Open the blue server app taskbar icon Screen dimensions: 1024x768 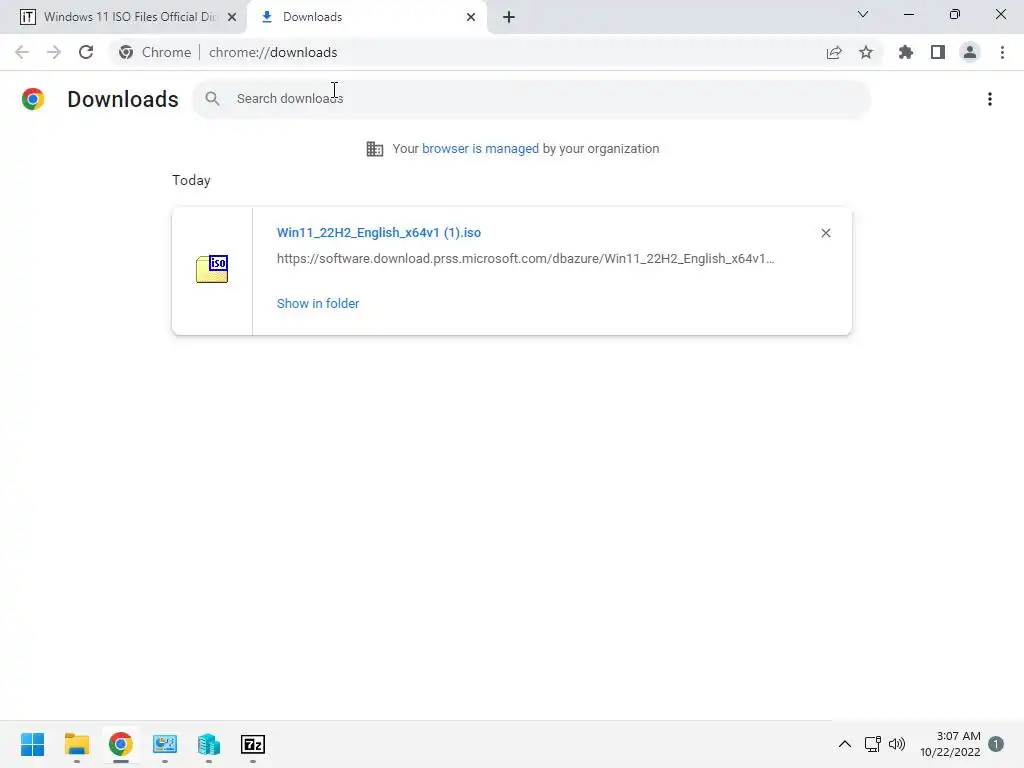tap(209, 744)
